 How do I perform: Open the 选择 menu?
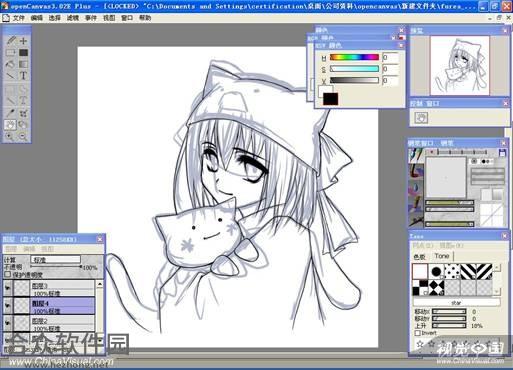click(x=55, y=18)
